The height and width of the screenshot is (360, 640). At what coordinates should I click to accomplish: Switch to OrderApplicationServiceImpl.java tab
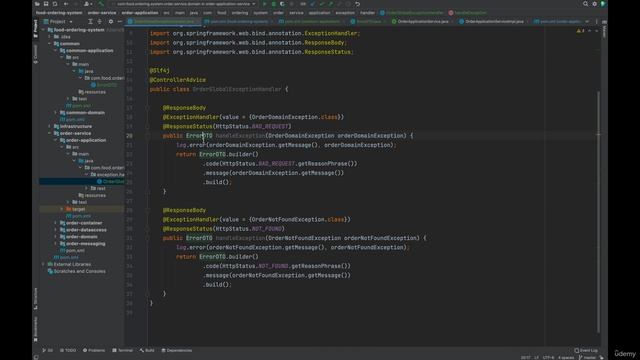494,21
